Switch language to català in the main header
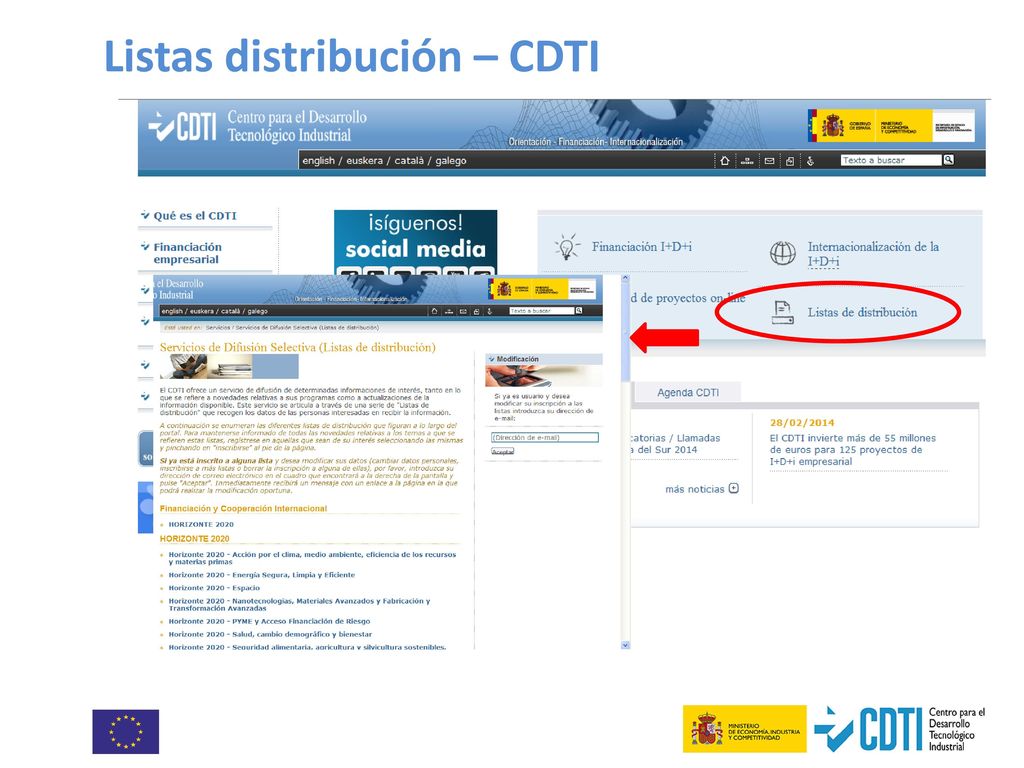The height and width of the screenshot is (768, 1024). [x=409, y=161]
